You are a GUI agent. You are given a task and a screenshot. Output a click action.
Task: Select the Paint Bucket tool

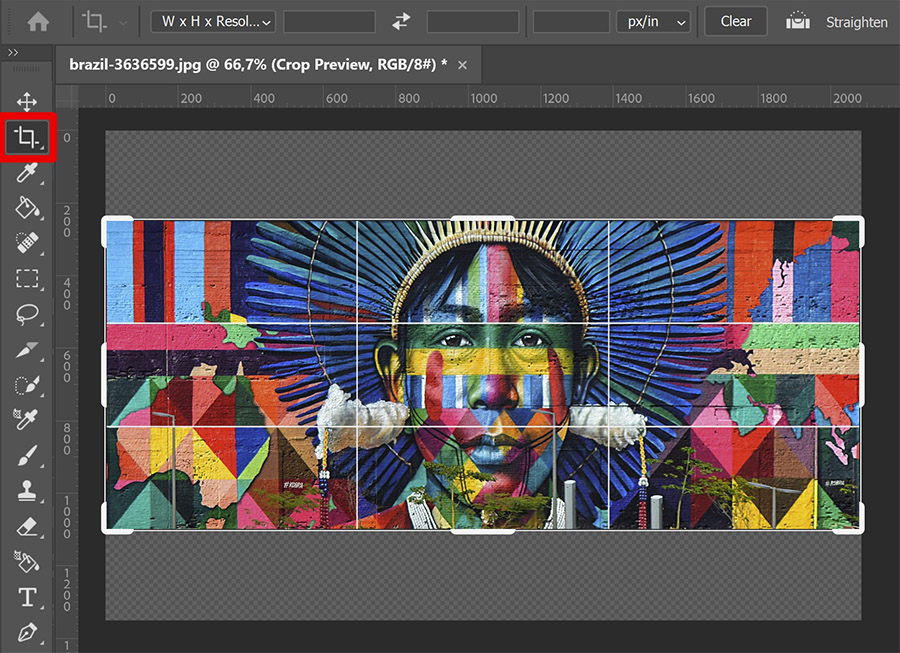pos(28,208)
